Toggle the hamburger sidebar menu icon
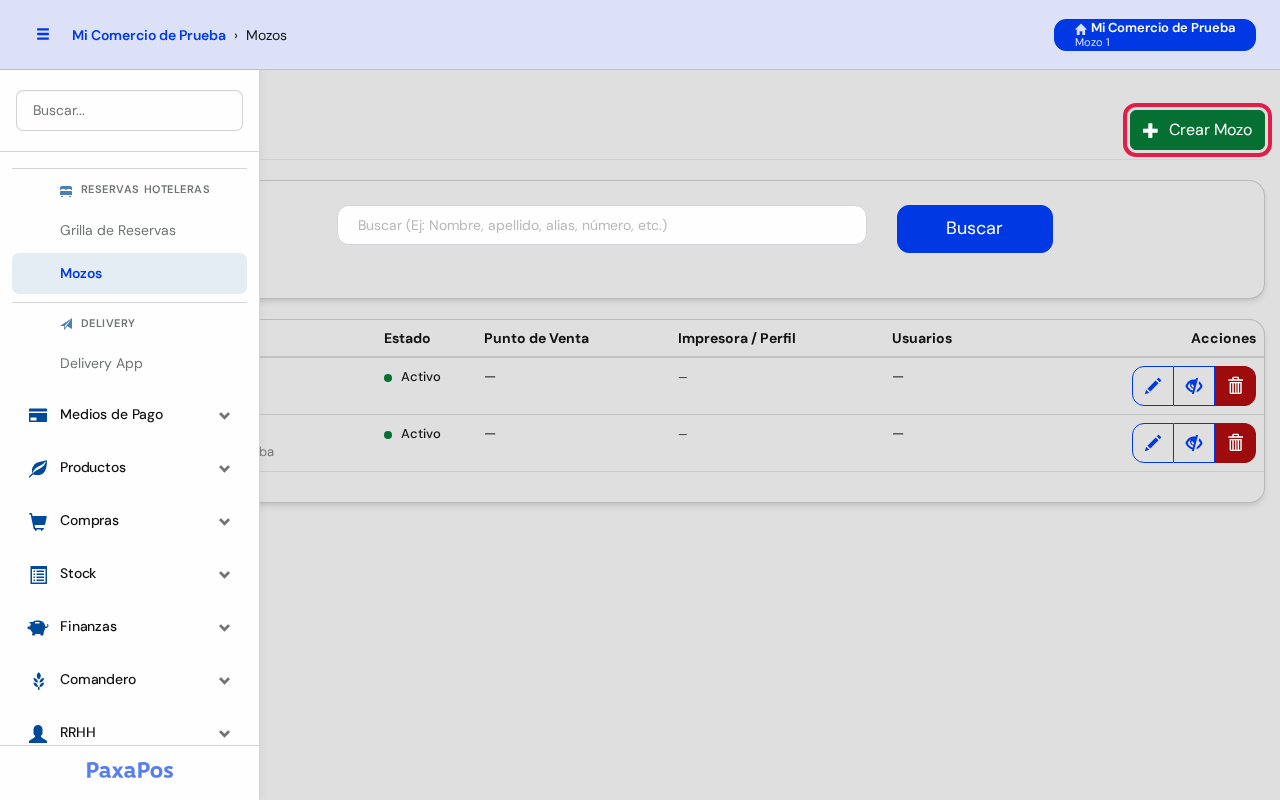Screen dimensions: 1280x800 pyautogui.click(x=43, y=34)
